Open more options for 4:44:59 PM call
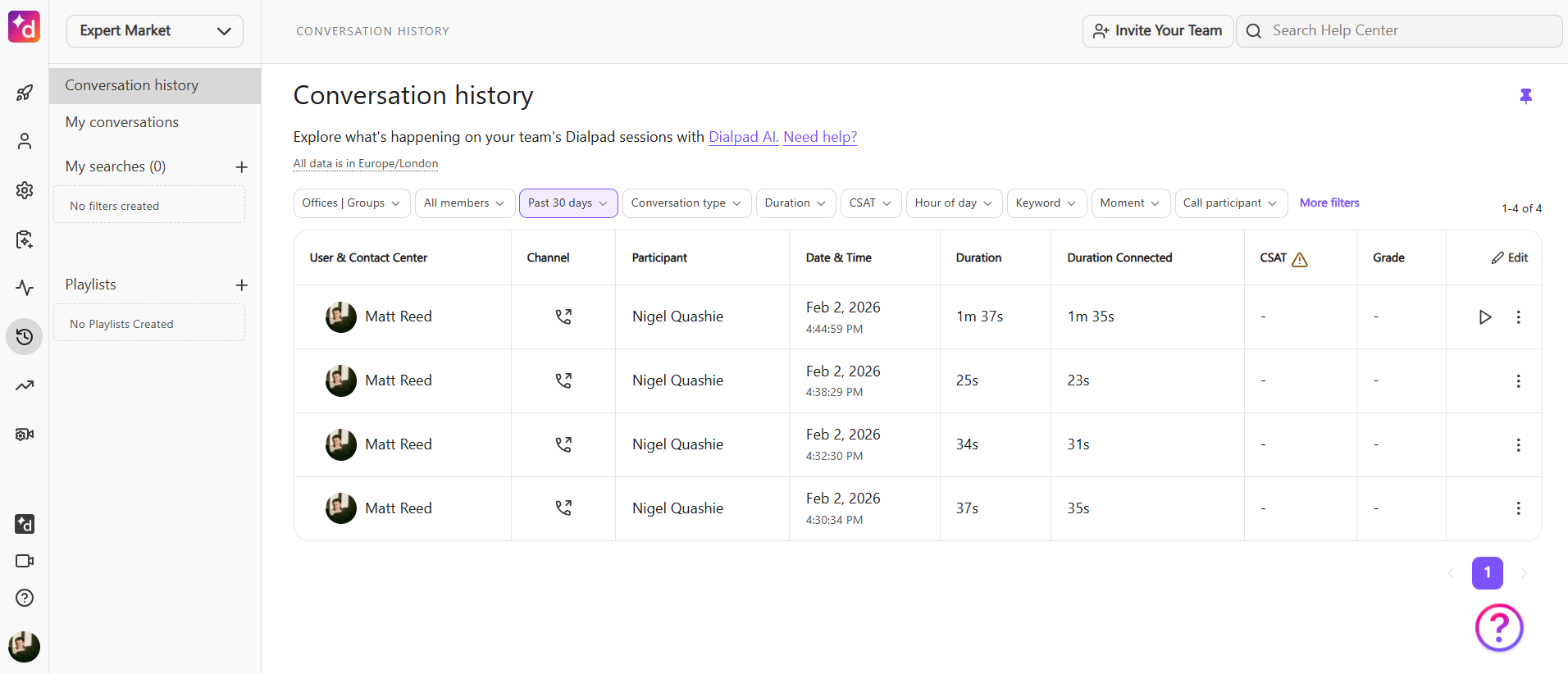The image size is (1568, 674). 1518,317
